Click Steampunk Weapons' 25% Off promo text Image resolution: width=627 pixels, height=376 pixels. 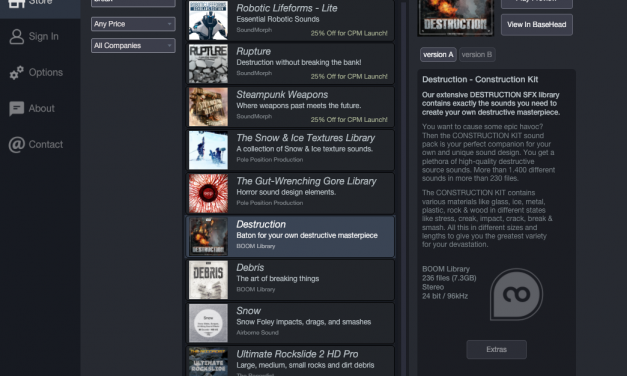349,120
